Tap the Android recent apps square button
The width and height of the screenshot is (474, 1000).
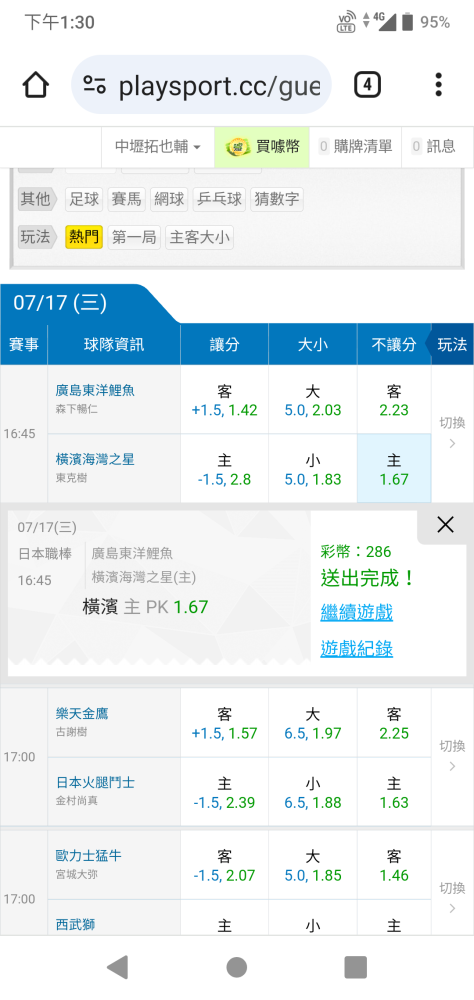(355, 967)
